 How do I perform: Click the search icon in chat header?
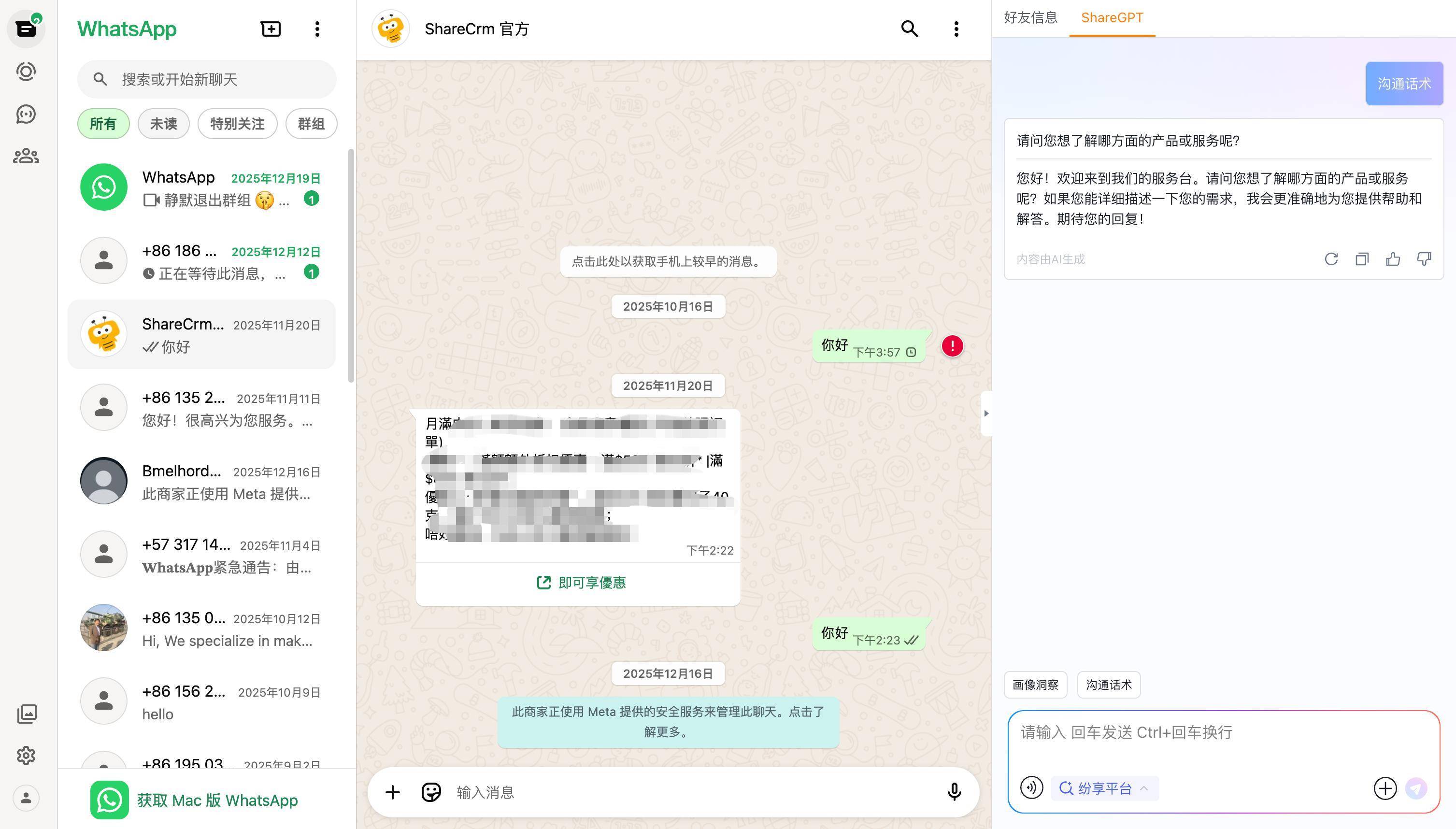(x=909, y=29)
